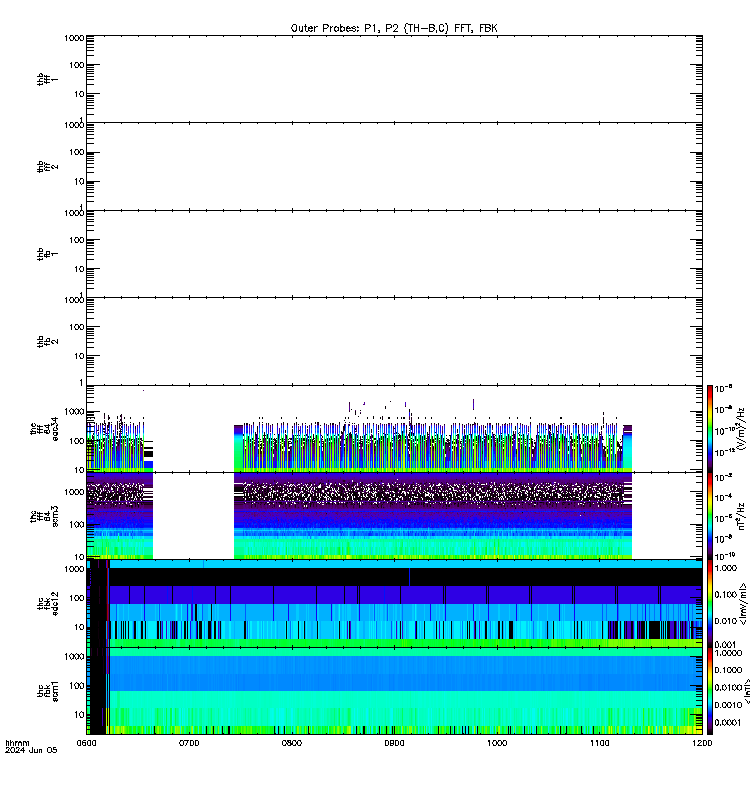Image resolution: width=750 pixels, height=800 pixels.
Task: Click the scm3 nT²/Hz color bar
Action: pyautogui.click(x=710, y=516)
